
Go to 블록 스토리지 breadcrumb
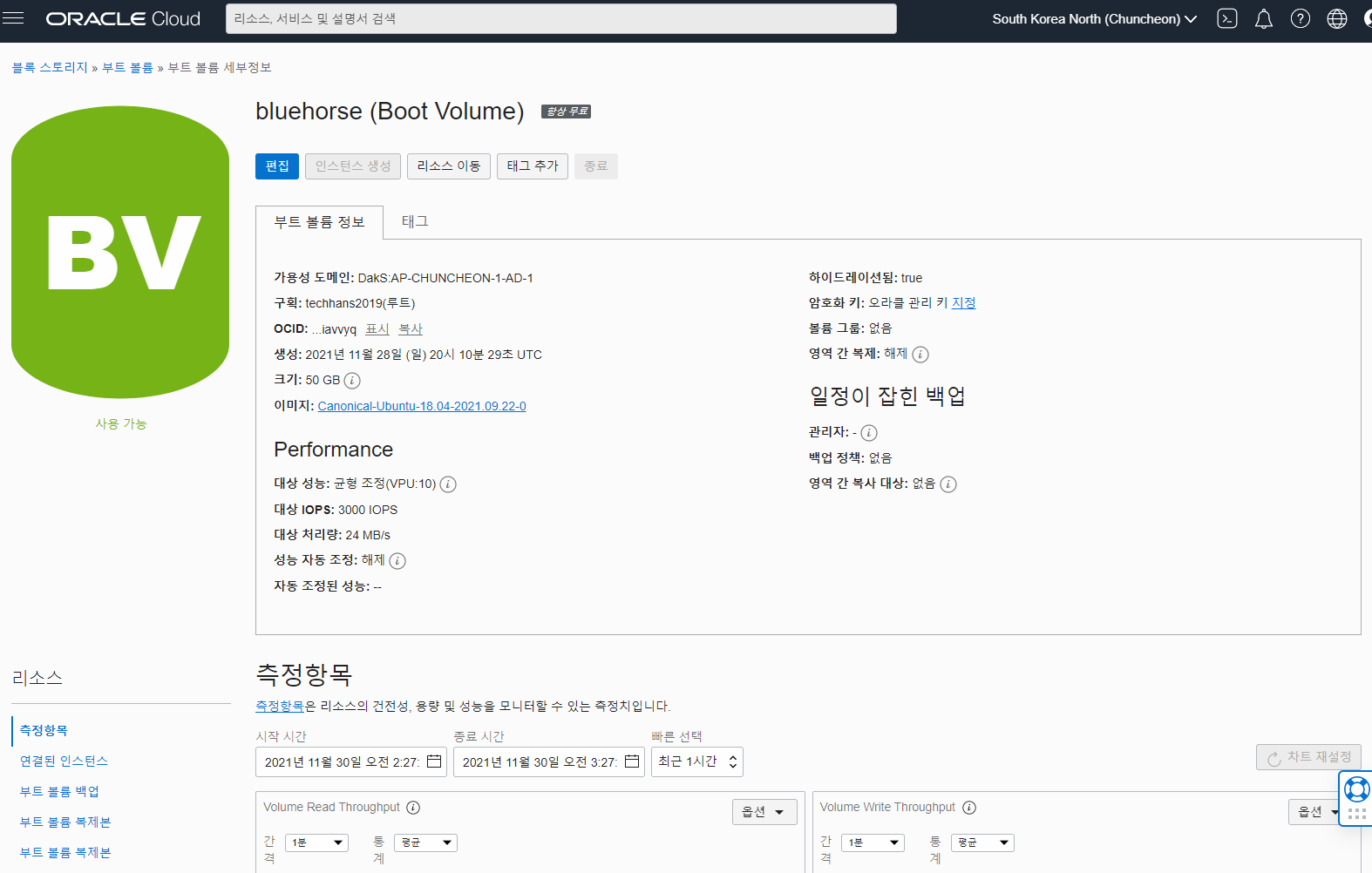(x=50, y=68)
